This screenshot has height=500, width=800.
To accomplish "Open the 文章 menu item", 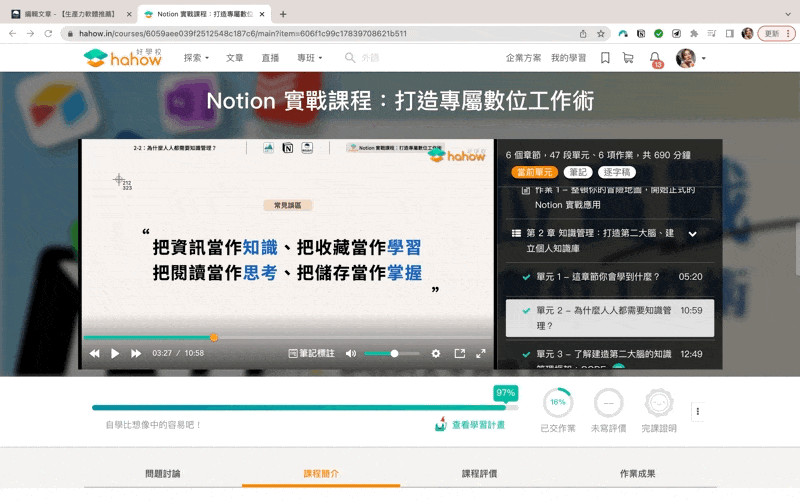I will pos(235,58).
